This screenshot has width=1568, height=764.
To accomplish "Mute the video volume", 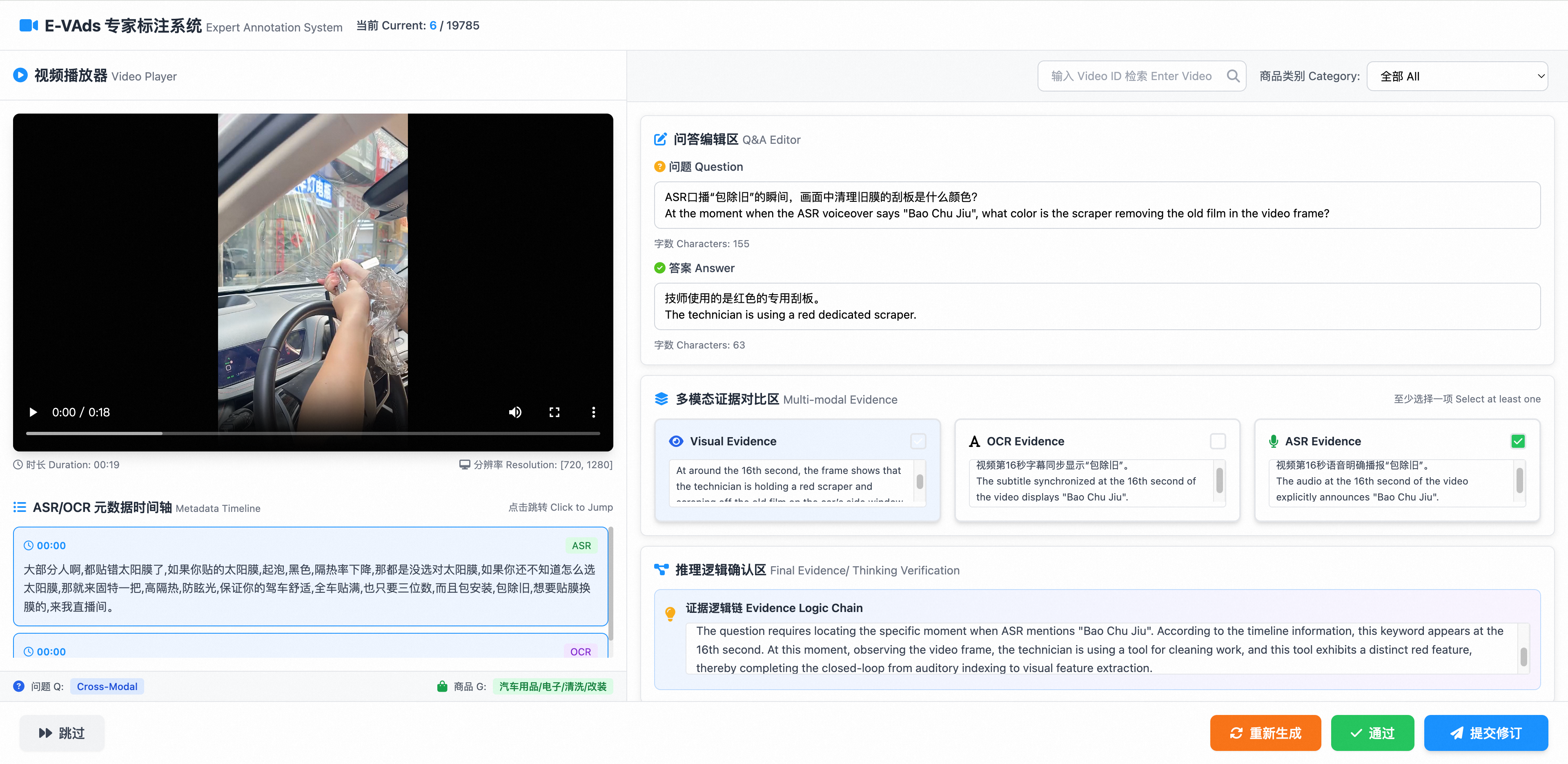I will [x=515, y=413].
